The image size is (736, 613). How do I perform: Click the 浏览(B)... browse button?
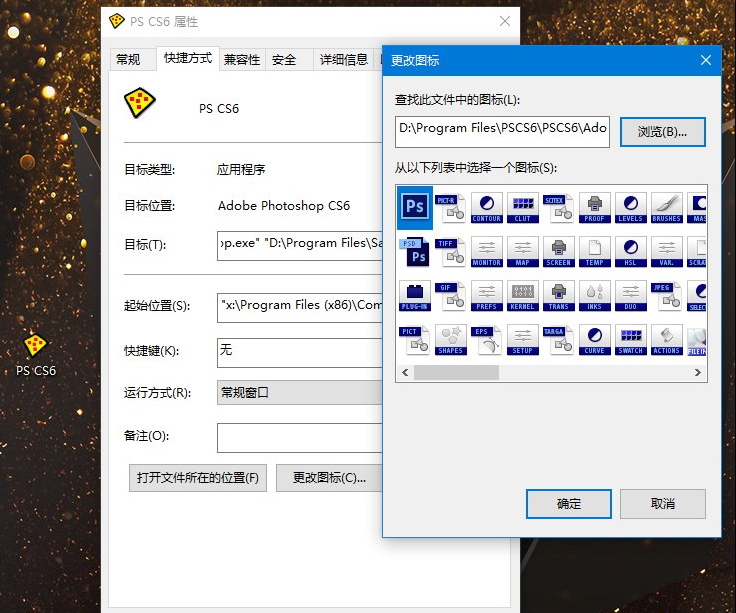click(662, 132)
